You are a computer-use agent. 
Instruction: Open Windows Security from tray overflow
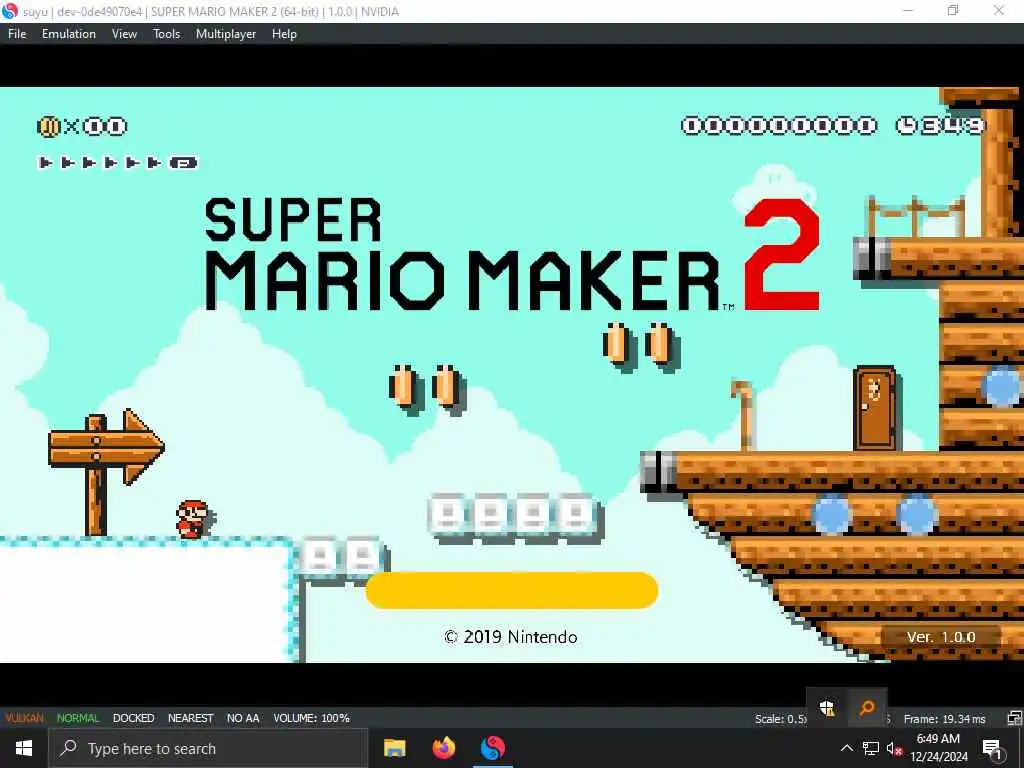(827, 707)
